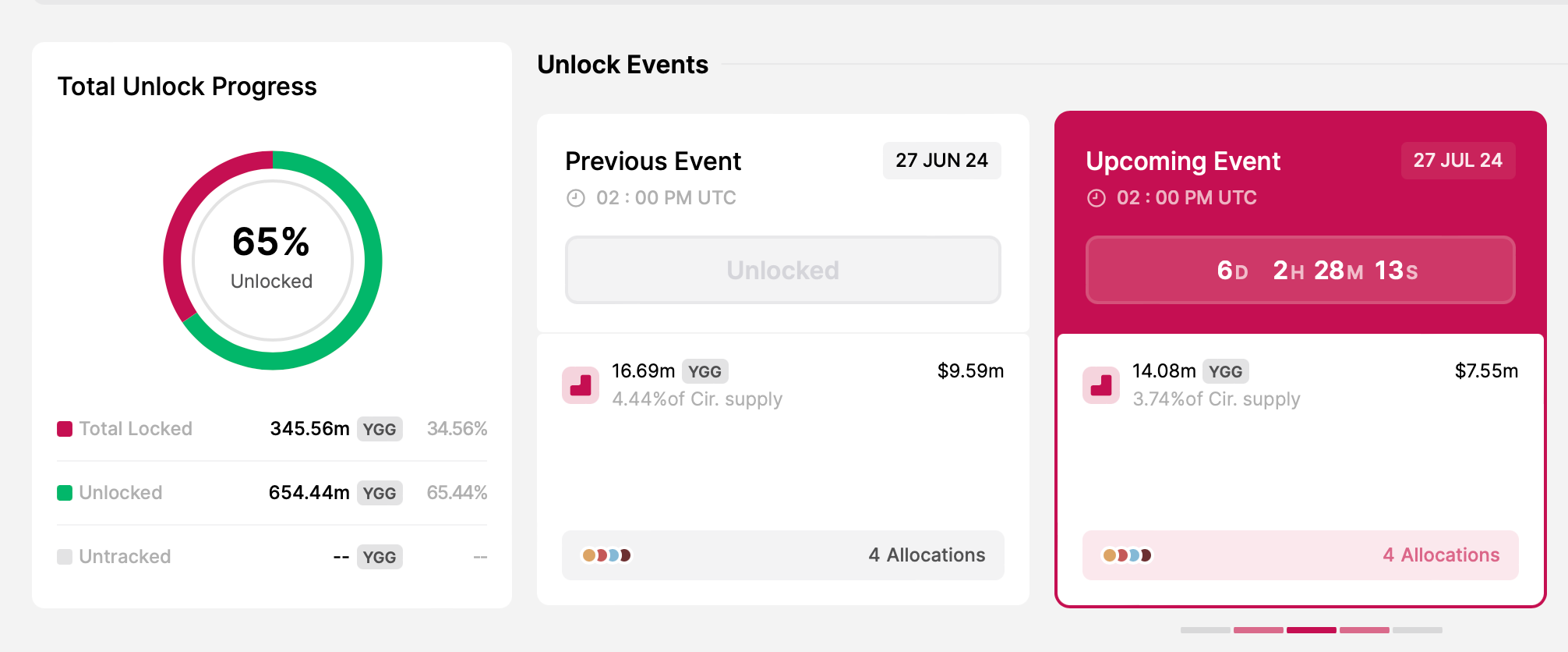Go to the first carousel page indicator
This screenshot has width=1568, height=652.
[x=1205, y=629]
